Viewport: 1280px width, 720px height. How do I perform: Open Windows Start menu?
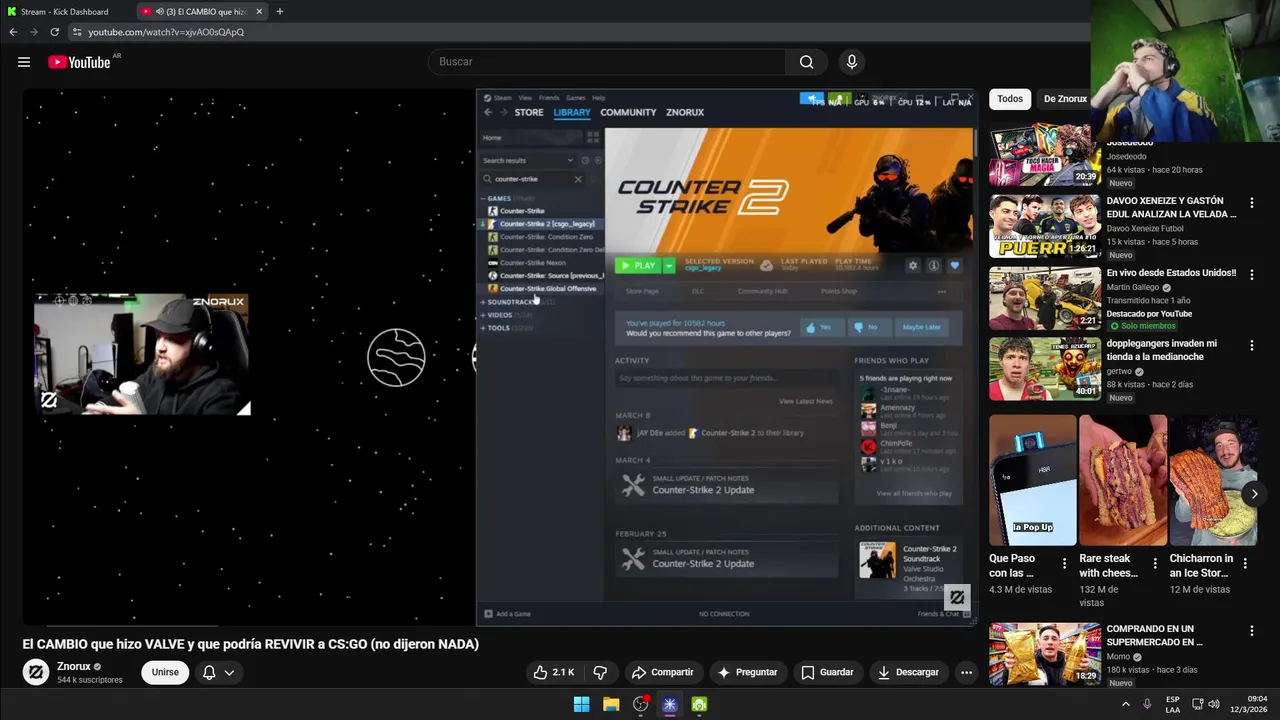tap(581, 705)
